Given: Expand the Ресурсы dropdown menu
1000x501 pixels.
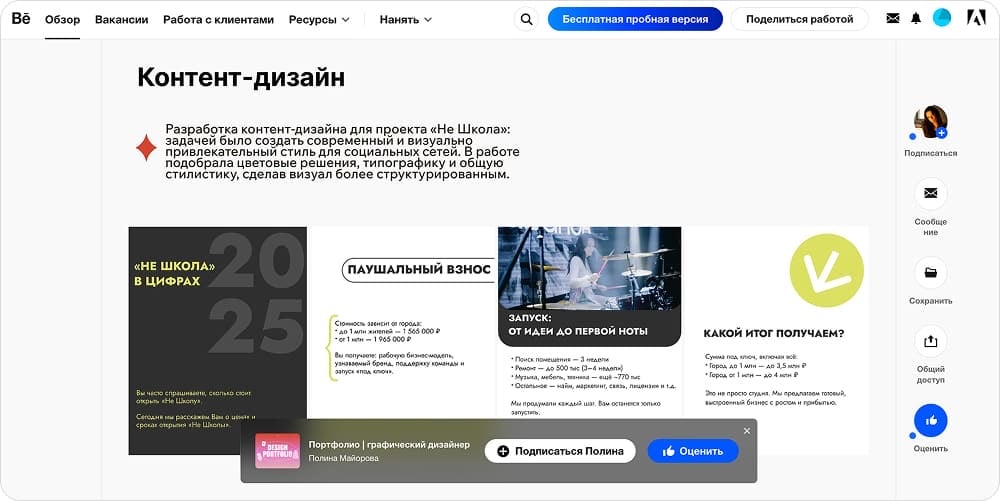Looking at the screenshot, I should click(319, 19).
